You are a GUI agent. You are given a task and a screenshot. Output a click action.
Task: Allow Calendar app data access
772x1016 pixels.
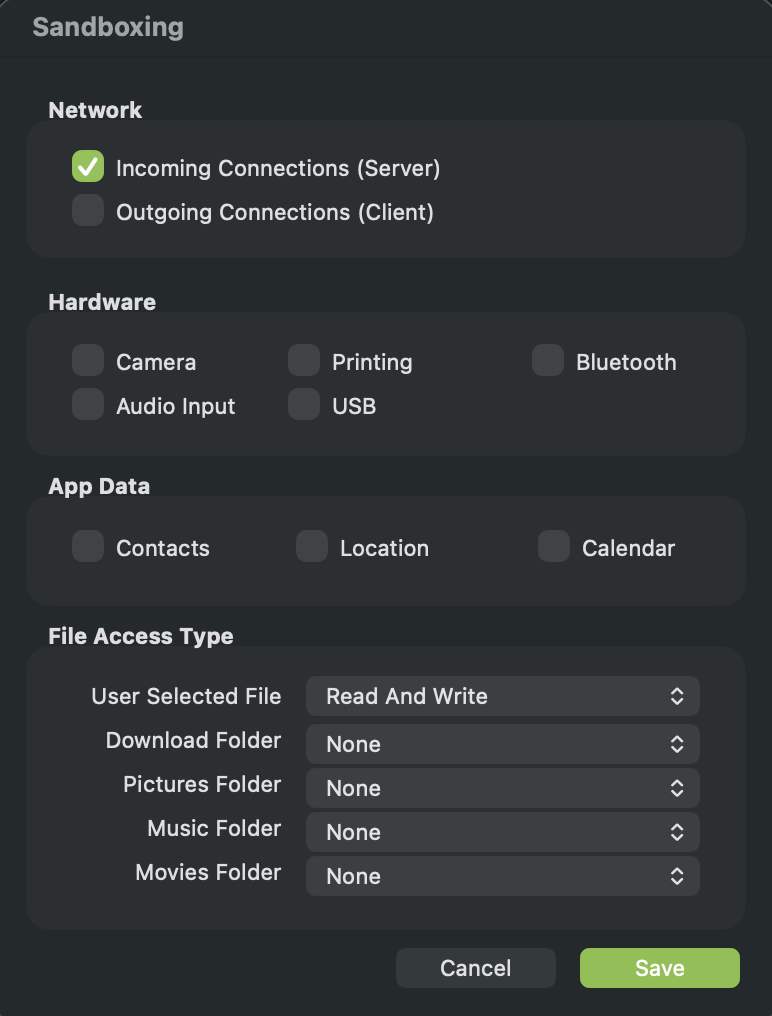point(554,547)
